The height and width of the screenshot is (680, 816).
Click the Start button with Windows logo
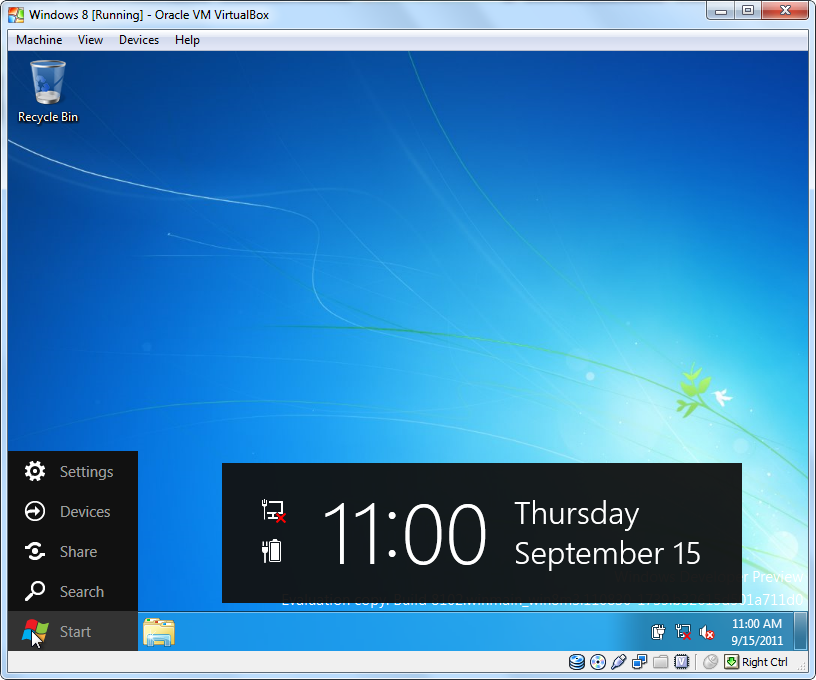pyautogui.click(x=73, y=631)
